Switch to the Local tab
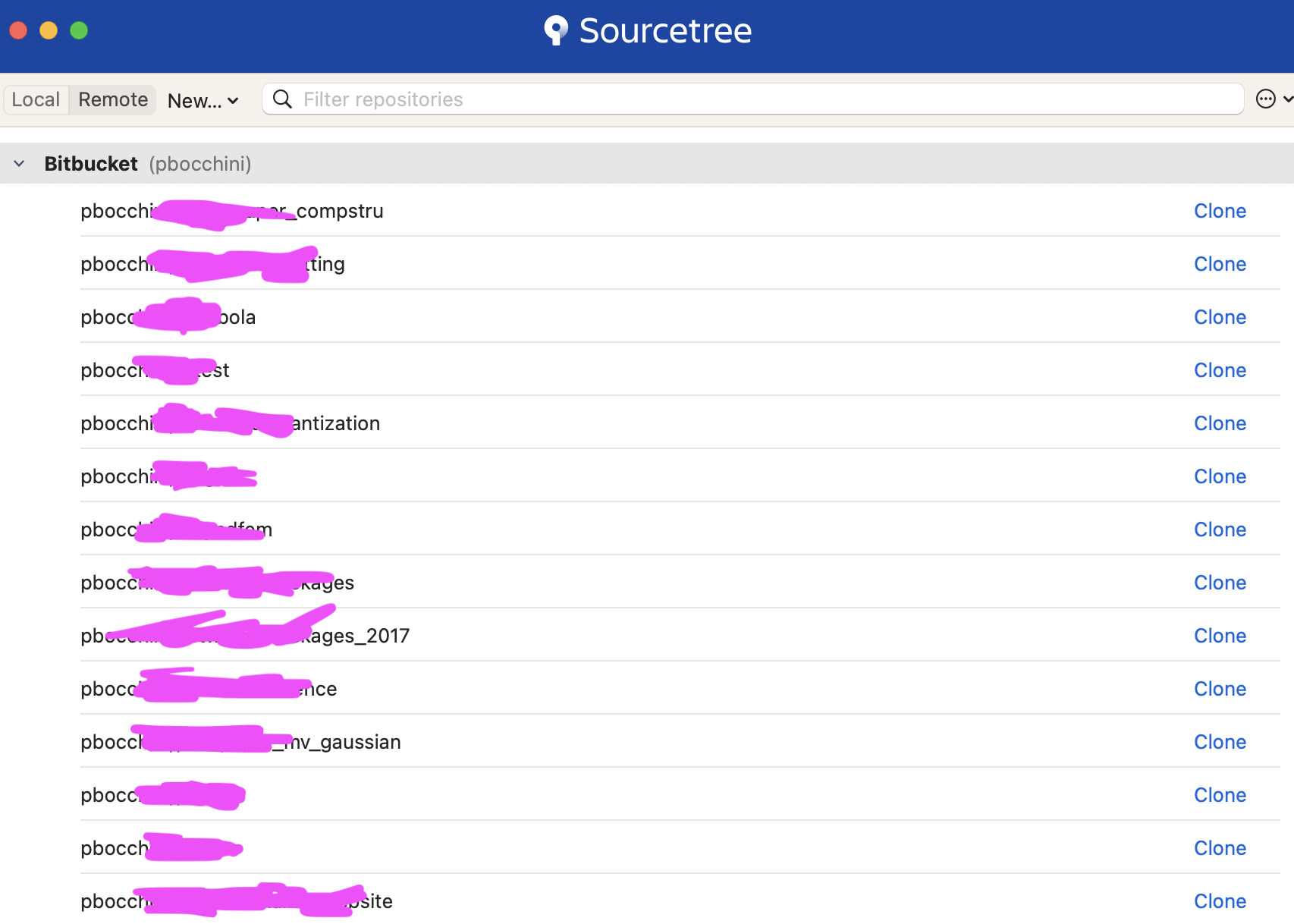Screen dimensions: 1294x924 tap(36, 99)
